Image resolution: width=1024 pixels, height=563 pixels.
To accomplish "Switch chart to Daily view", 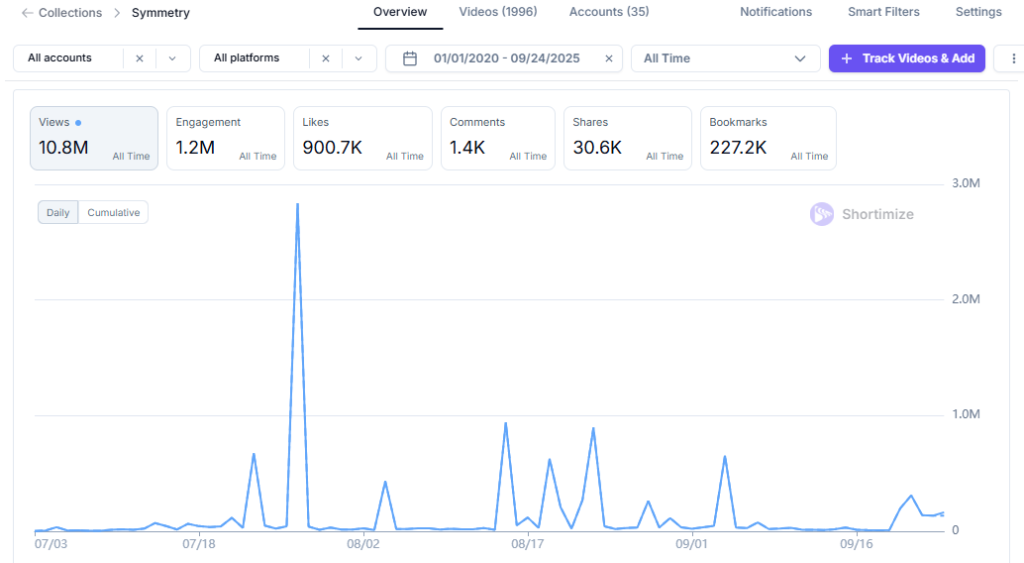I will pos(58,213).
